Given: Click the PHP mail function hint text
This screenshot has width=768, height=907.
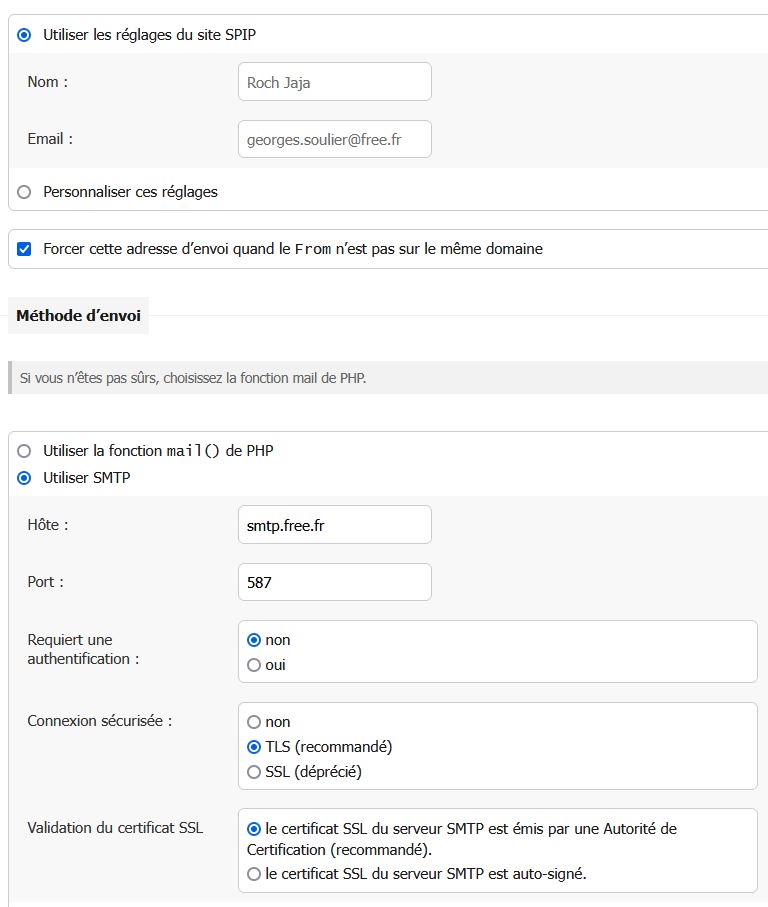Looking at the screenshot, I should (x=193, y=378).
